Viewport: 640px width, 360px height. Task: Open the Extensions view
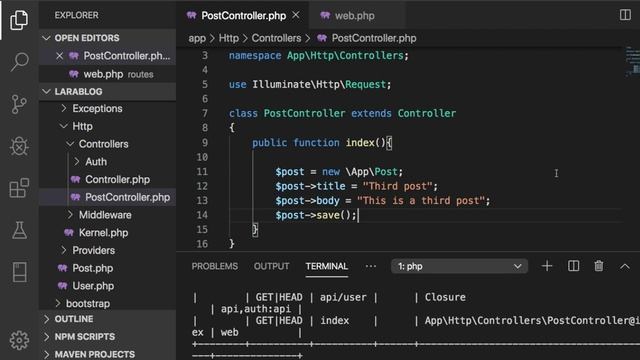click(19, 188)
